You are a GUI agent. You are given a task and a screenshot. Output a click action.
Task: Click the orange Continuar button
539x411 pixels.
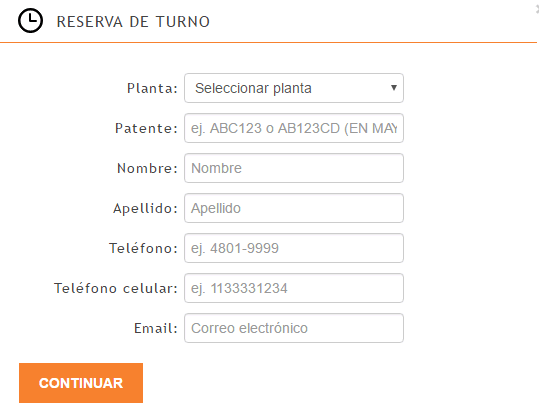click(81, 383)
